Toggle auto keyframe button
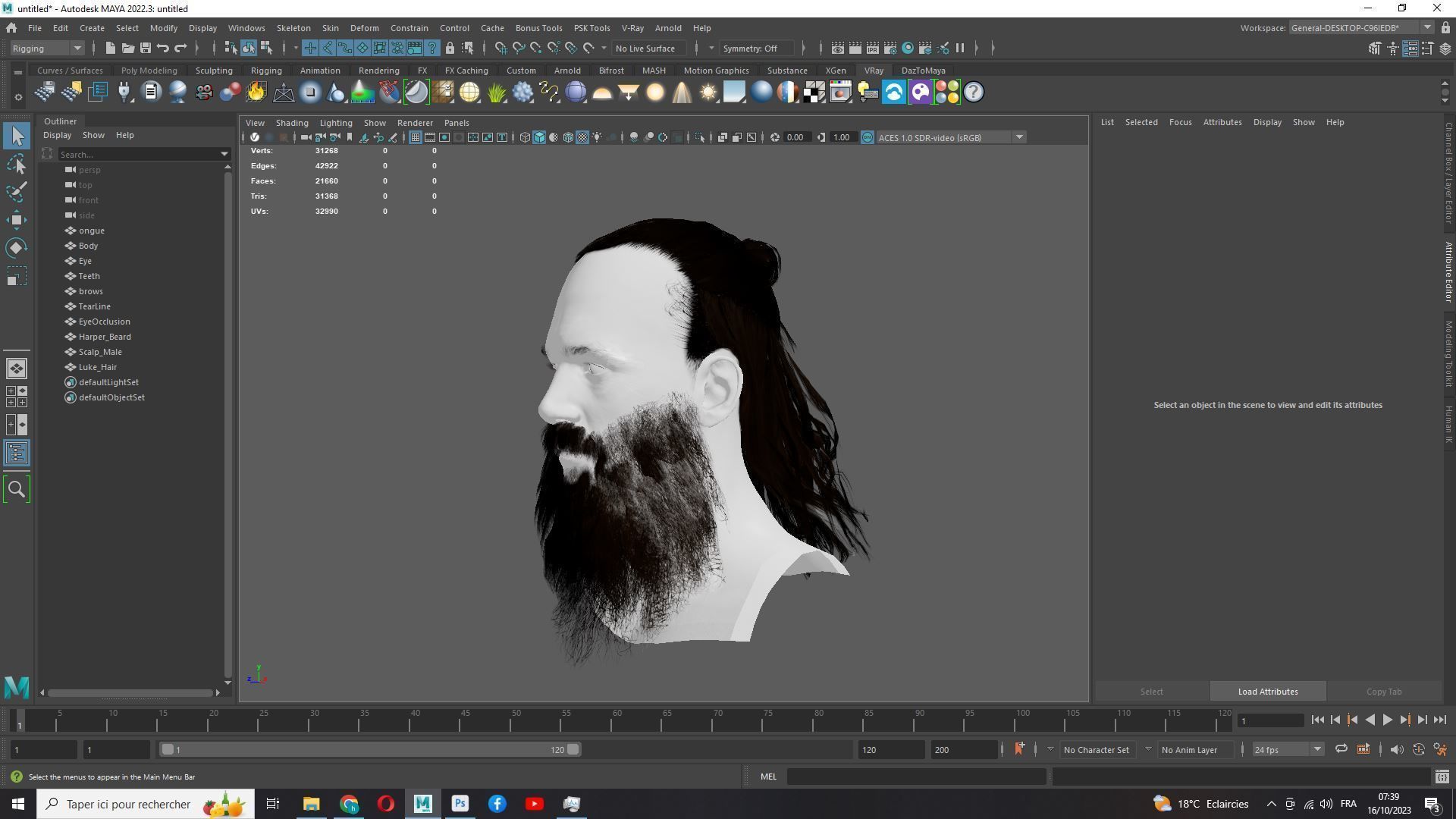 pos(1418,749)
